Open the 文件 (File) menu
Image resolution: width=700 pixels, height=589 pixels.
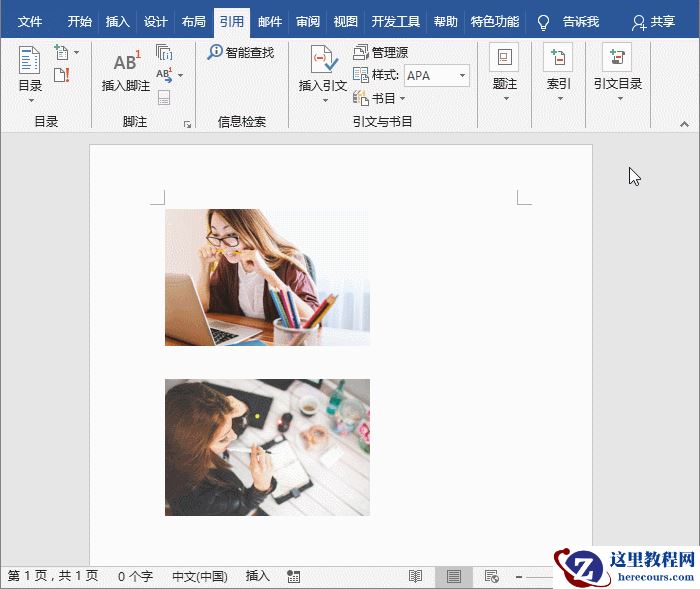point(30,21)
